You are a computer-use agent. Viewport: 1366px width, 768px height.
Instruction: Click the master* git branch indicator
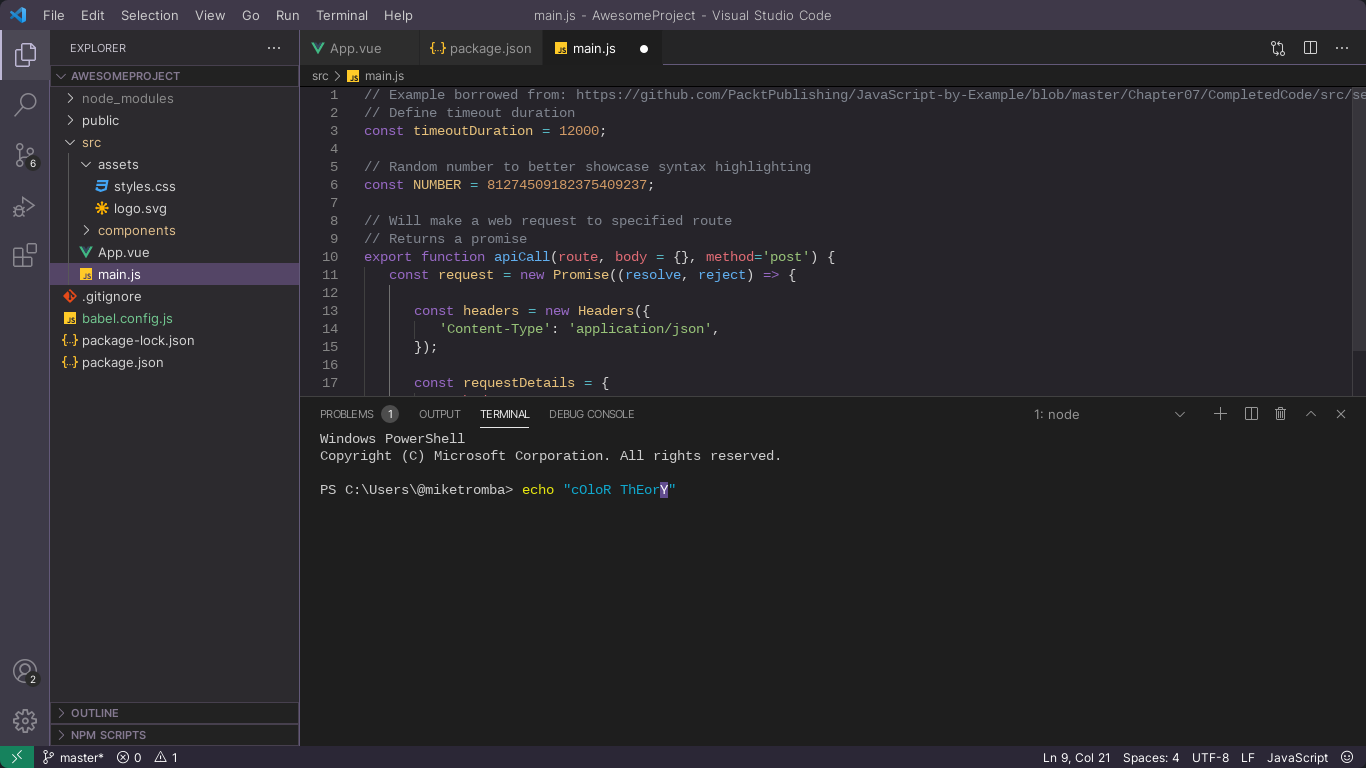pyautogui.click(x=73, y=757)
